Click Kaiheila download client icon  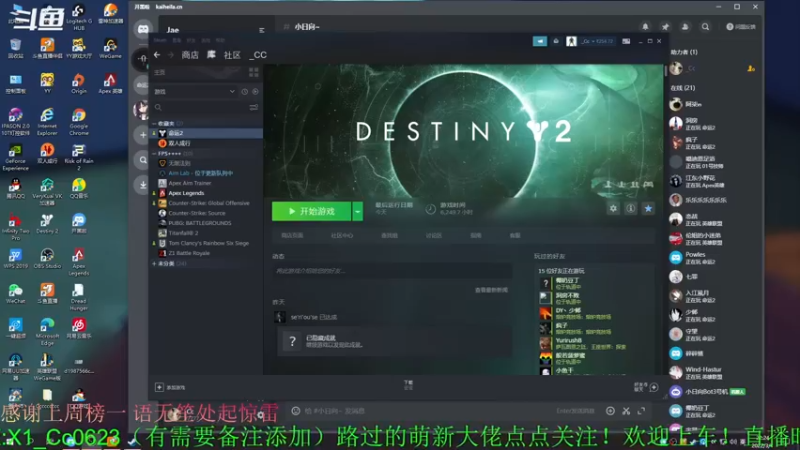click(143, 185)
